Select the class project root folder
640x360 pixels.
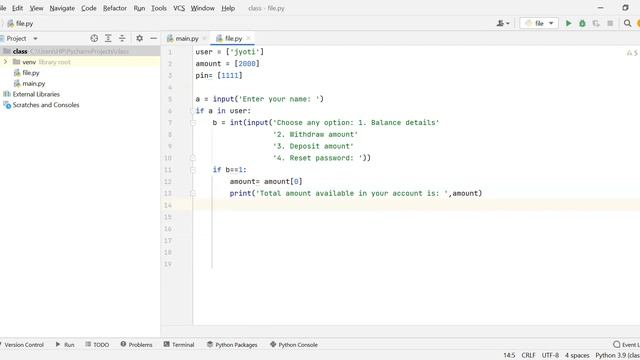pos(80,51)
